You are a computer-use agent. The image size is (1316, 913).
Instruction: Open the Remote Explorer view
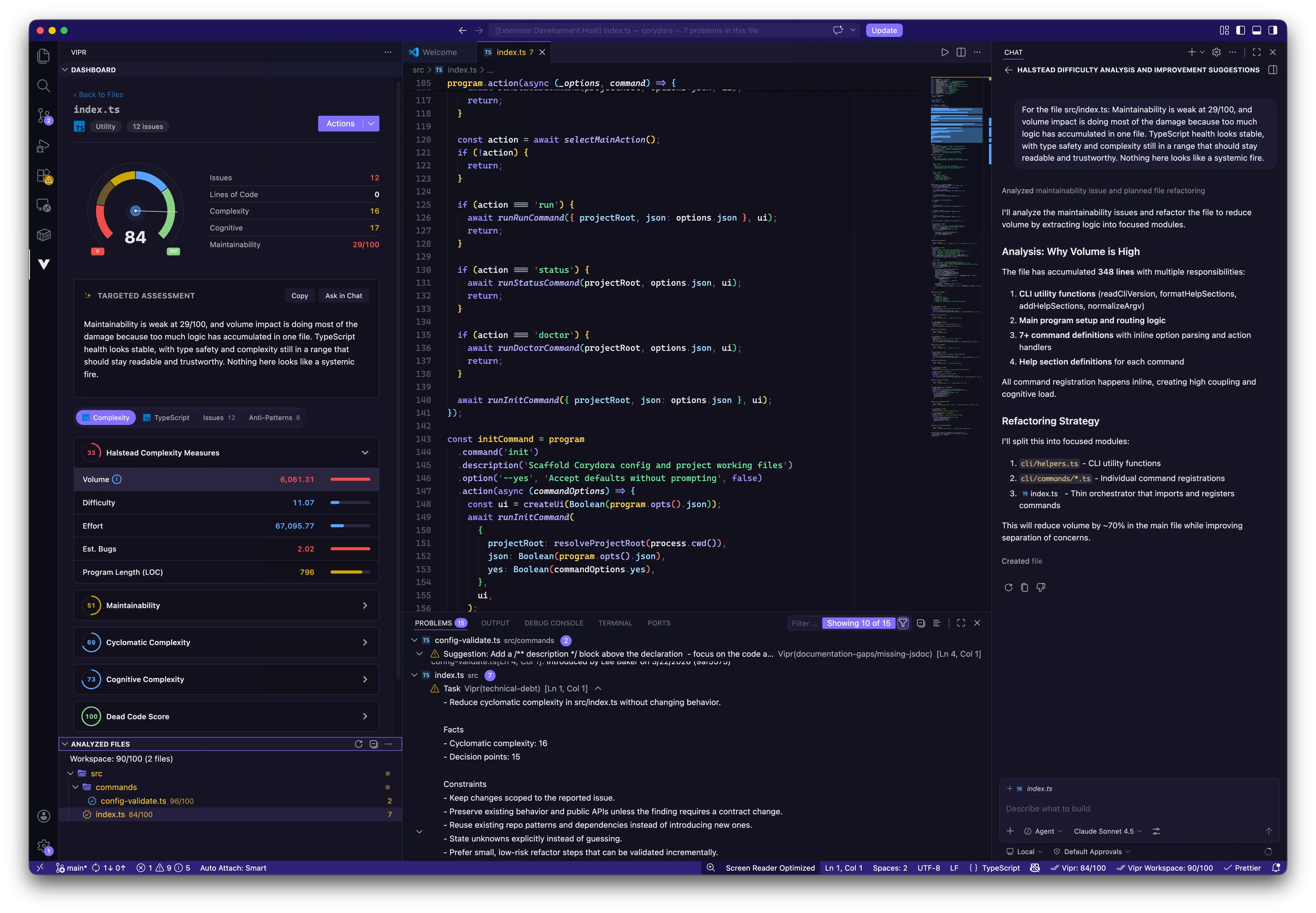coord(43,205)
